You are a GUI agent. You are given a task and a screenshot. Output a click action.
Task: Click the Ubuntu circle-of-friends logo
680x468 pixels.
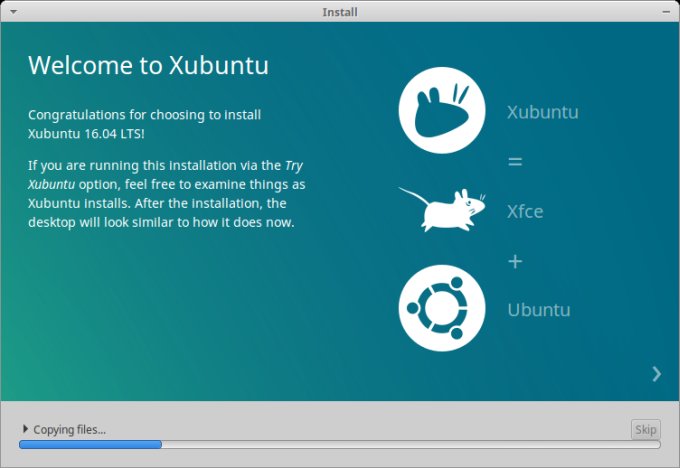pos(442,308)
